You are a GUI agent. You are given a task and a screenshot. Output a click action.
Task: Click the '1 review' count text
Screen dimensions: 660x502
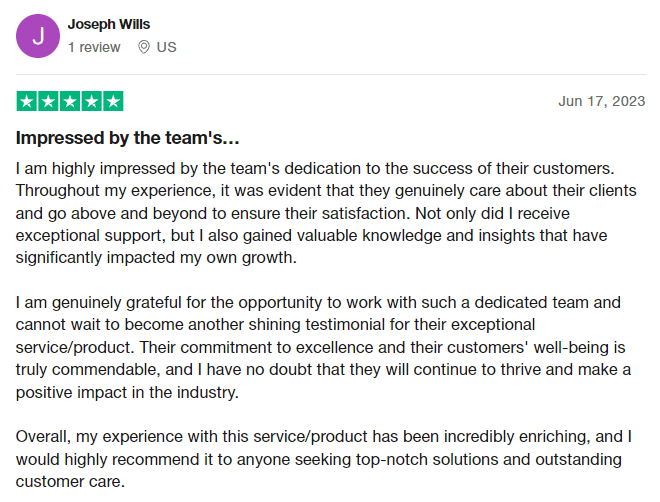click(94, 47)
